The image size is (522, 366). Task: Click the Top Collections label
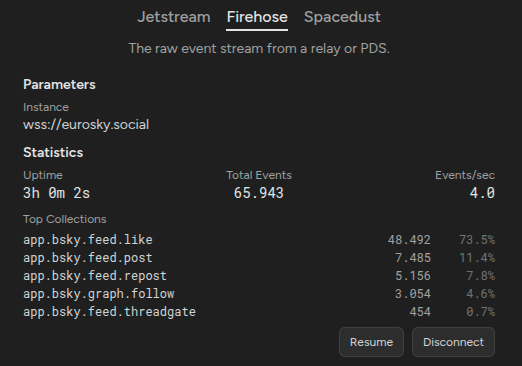[x=65, y=219]
